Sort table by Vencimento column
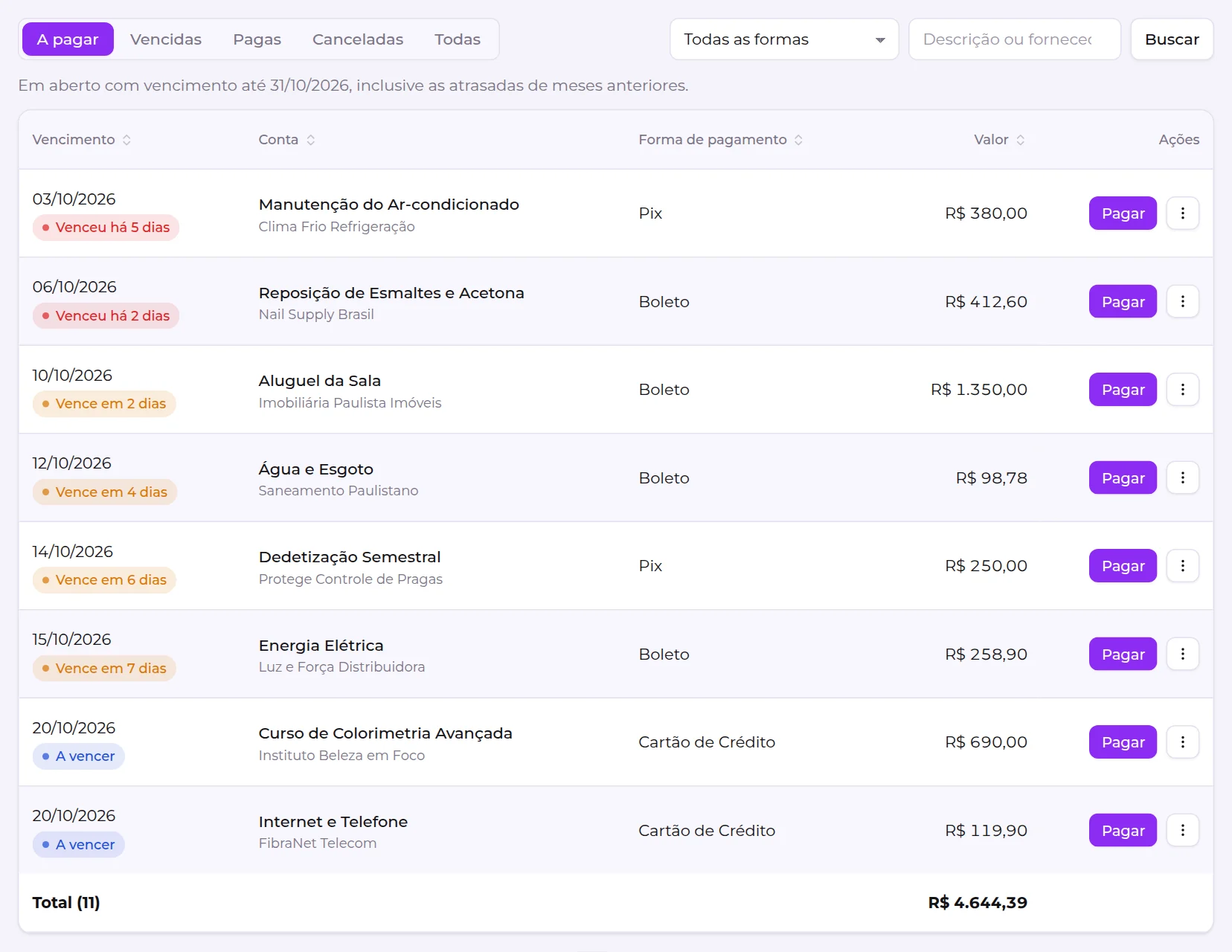 click(x=82, y=140)
